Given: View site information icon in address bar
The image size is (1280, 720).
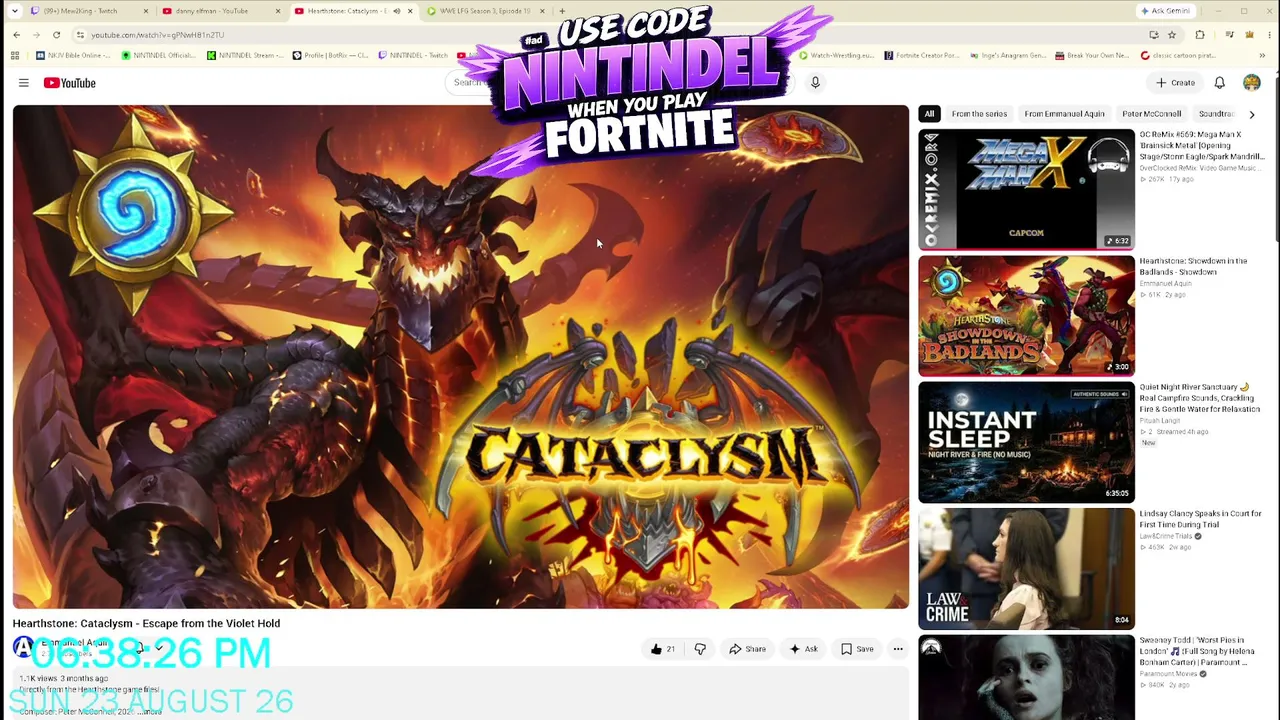Looking at the screenshot, I should (x=80, y=35).
